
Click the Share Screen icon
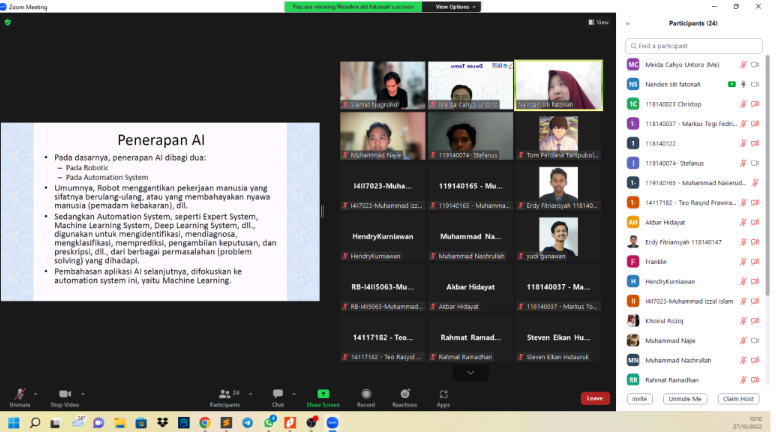[323, 397]
